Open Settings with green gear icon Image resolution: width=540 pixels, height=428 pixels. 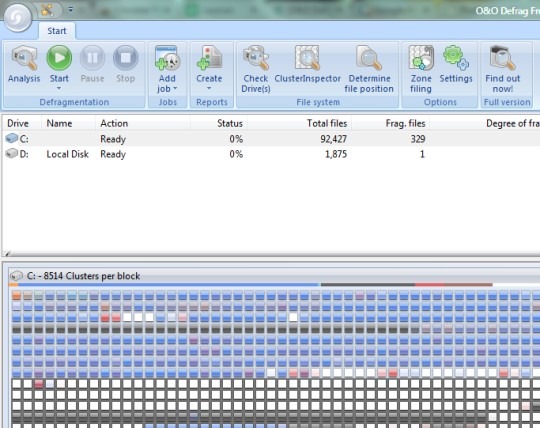click(x=456, y=65)
